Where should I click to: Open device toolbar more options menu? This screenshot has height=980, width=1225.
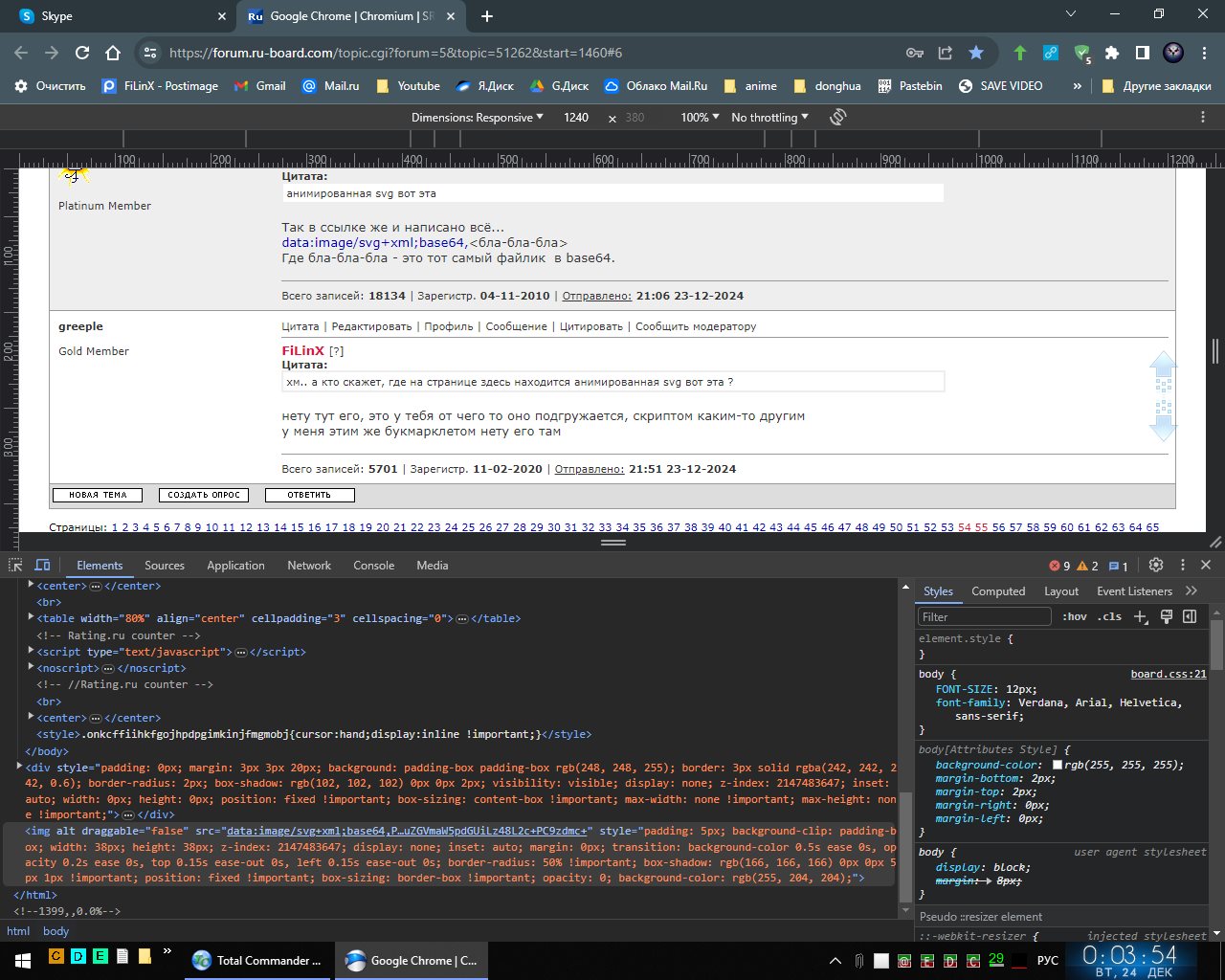tap(1203, 117)
